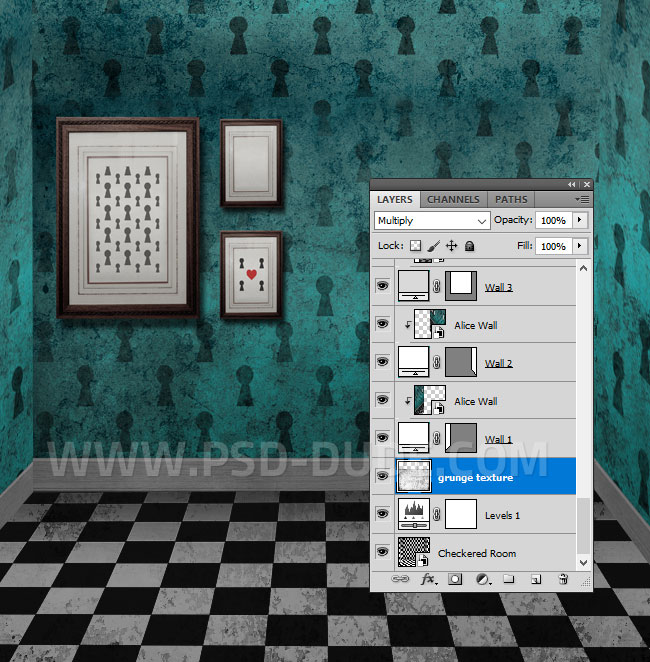Hide the Checkered Room layer
The height and width of the screenshot is (662, 650).
coord(382,552)
